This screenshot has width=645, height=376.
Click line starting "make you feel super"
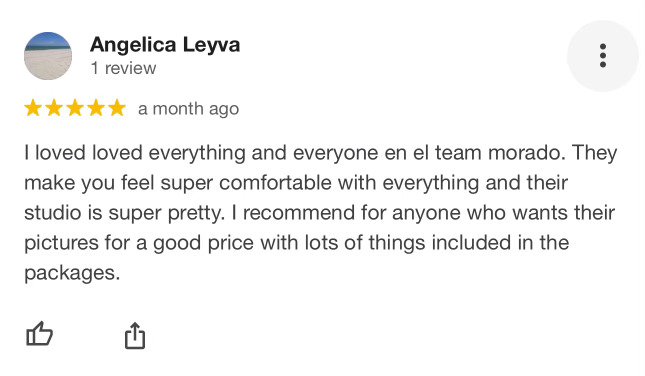coord(296,183)
